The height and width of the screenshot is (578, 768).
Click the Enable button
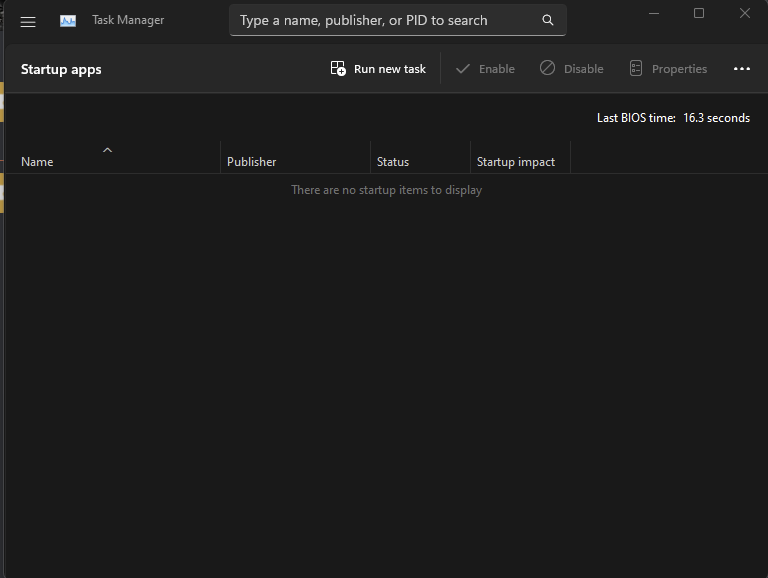pos(485,69)
